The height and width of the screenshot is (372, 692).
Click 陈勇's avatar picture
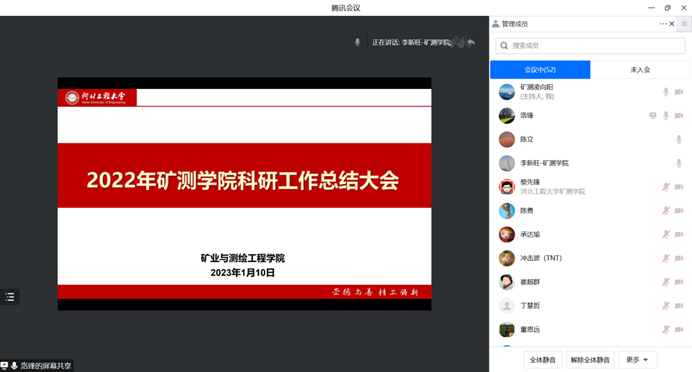(507, 211)
